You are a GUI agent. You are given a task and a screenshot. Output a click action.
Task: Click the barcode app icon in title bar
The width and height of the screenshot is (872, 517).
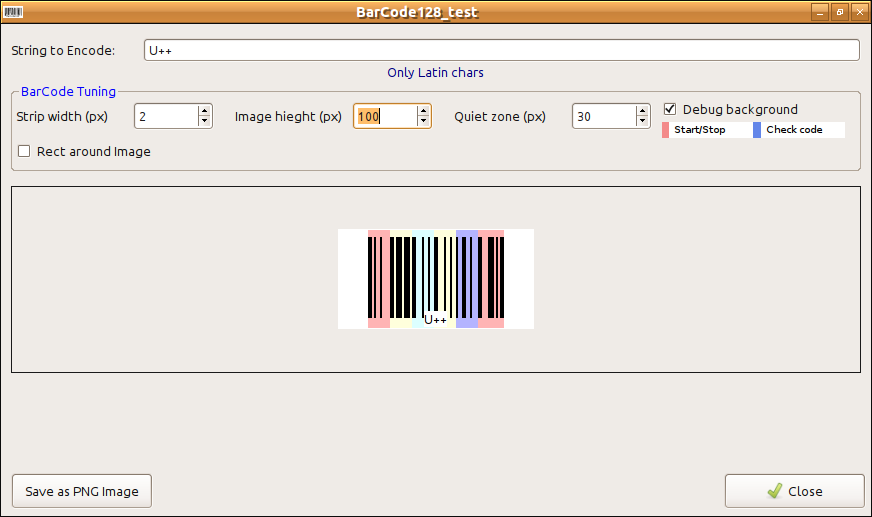point(15,12)
